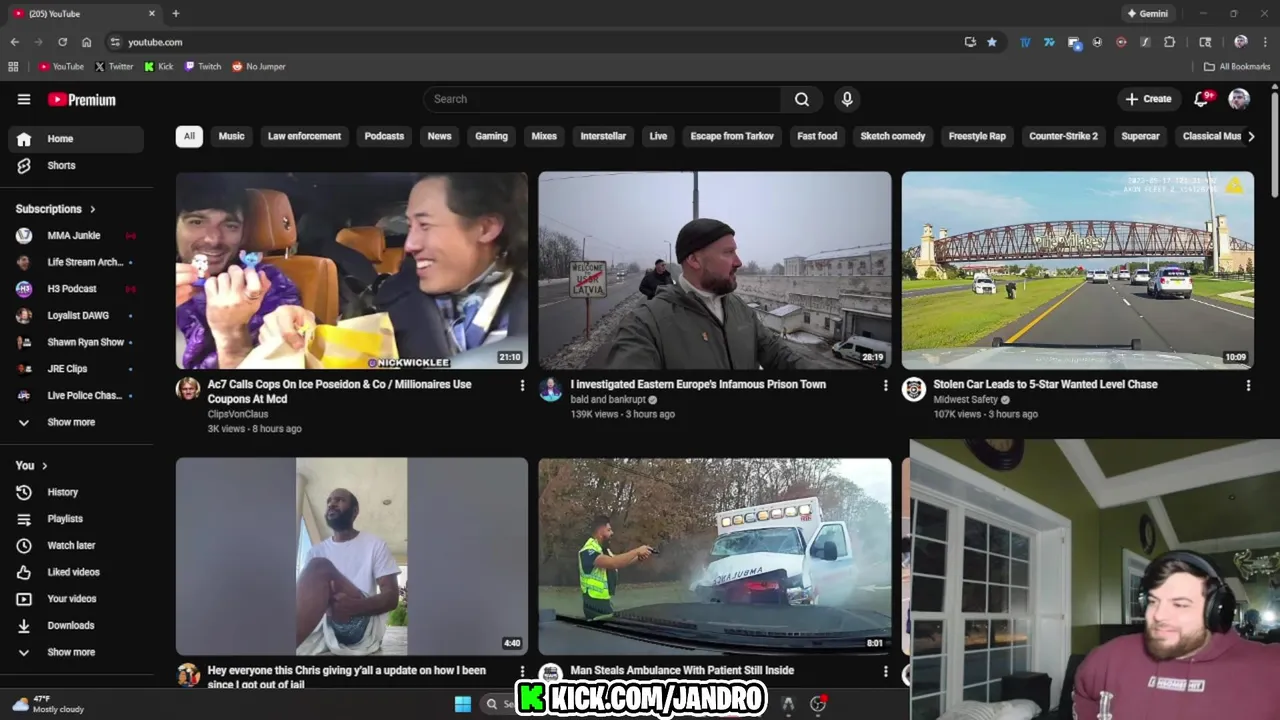The image size is (1280, 720).
Task: Open Liked videos in the sidebar
Action: point(76,572)
